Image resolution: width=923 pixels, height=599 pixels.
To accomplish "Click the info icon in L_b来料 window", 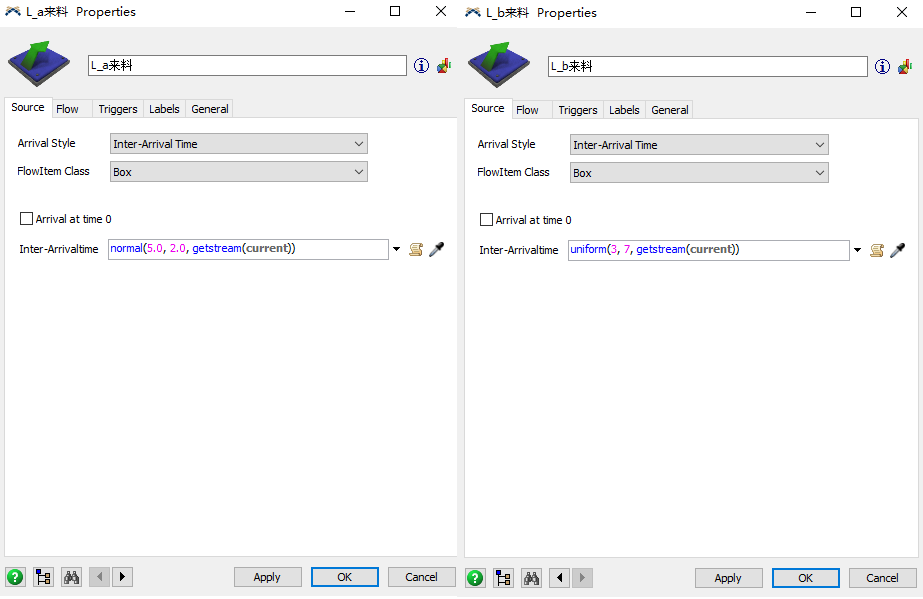I will (882, 66).
